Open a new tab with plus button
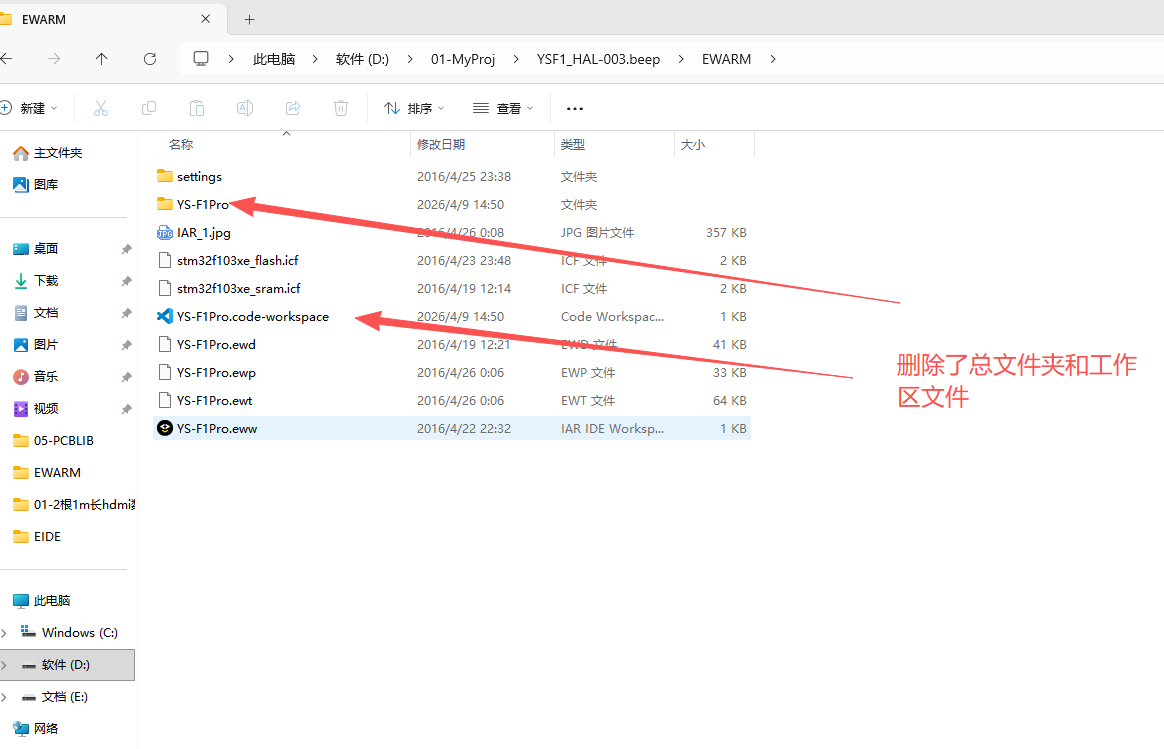Viewport: 1164px width, 749px height. coord(250,19)
